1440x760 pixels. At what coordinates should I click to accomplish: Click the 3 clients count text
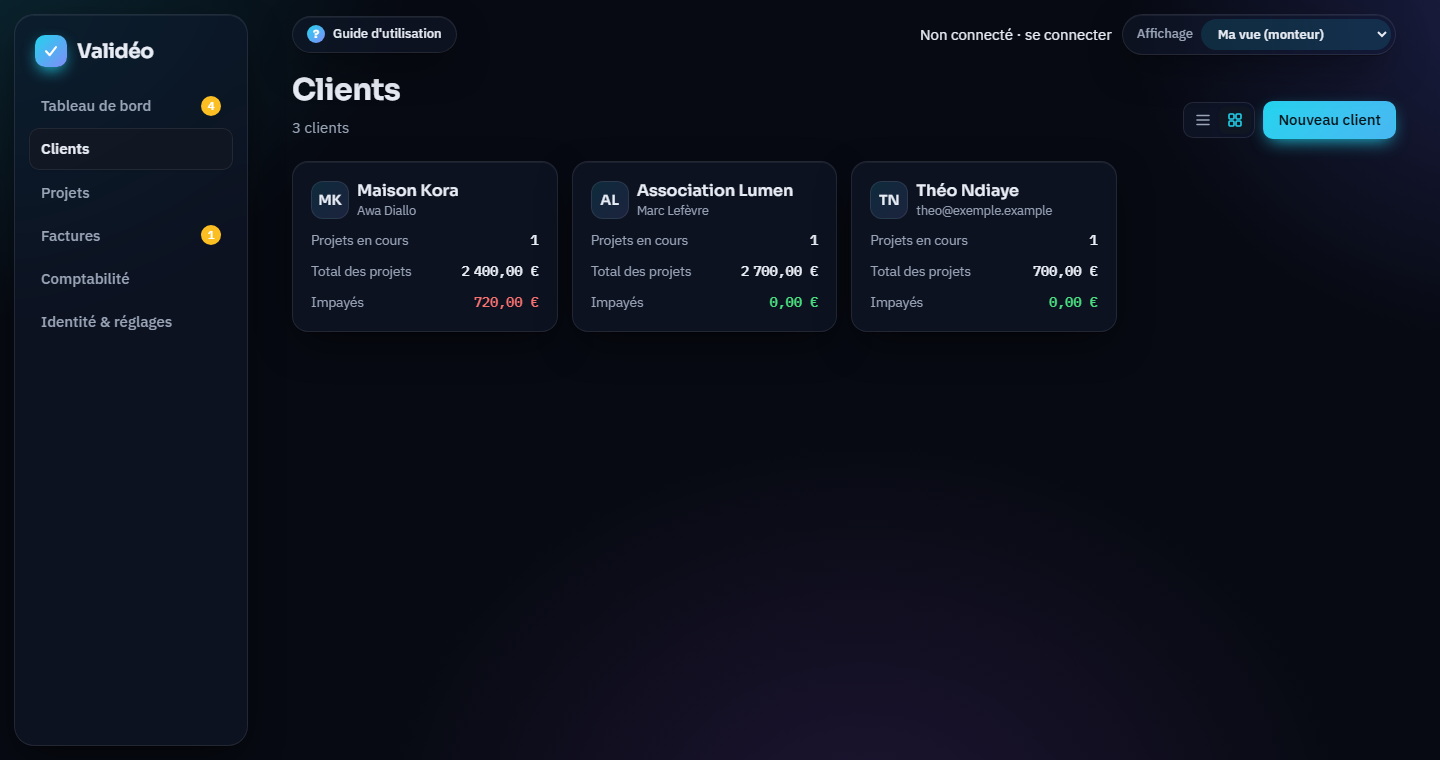click(320, 128)
